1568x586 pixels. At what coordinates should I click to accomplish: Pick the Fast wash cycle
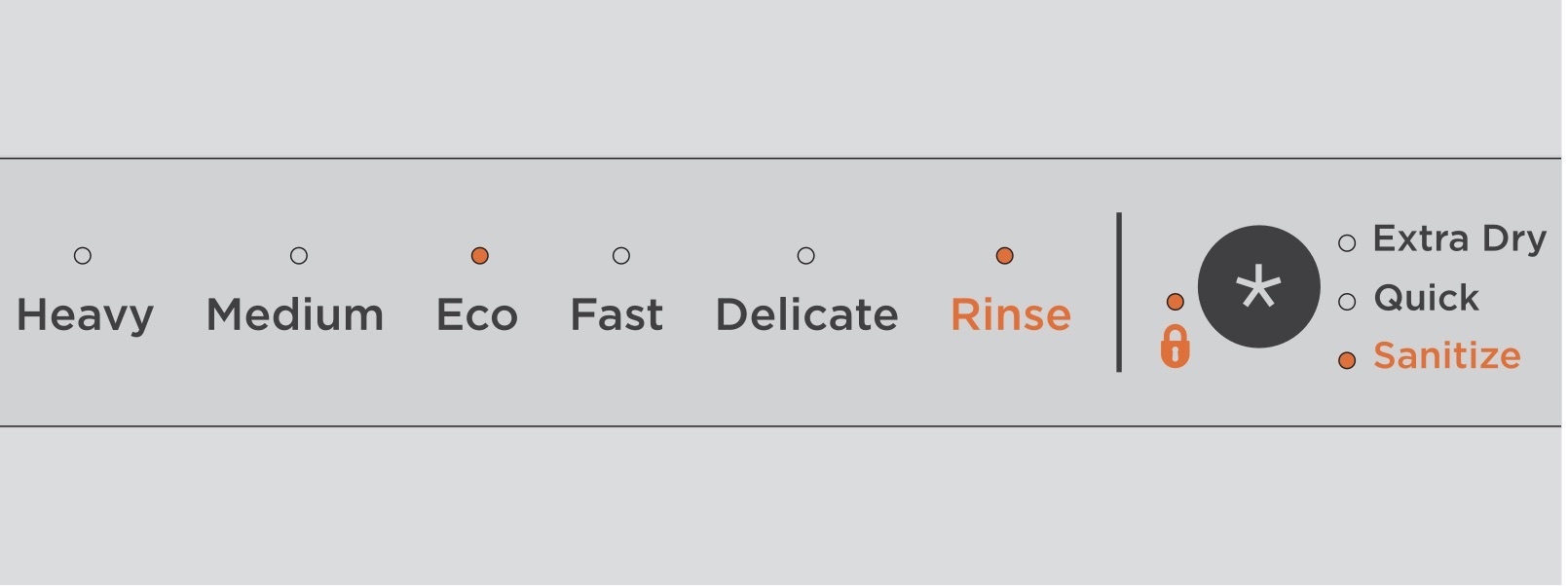(x=616, y=315)
